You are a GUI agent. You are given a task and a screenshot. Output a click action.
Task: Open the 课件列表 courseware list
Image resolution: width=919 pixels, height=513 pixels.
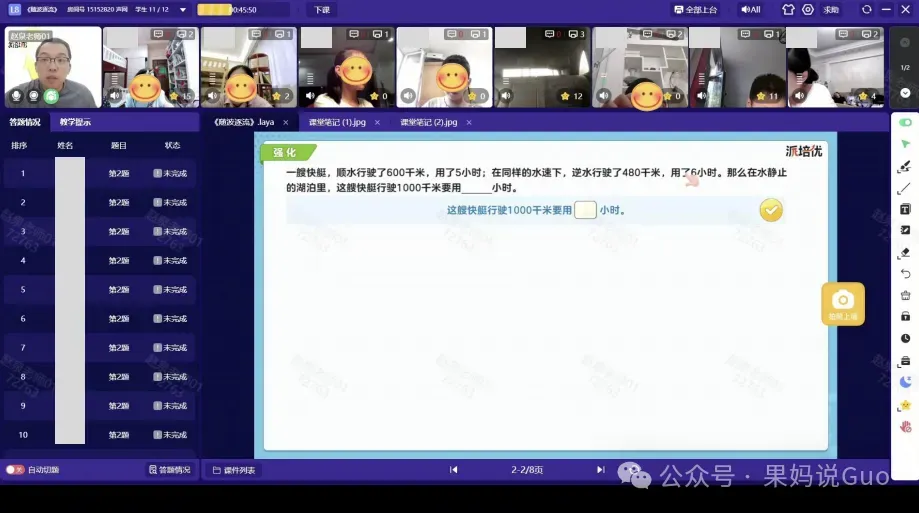(x=234, y=470)
